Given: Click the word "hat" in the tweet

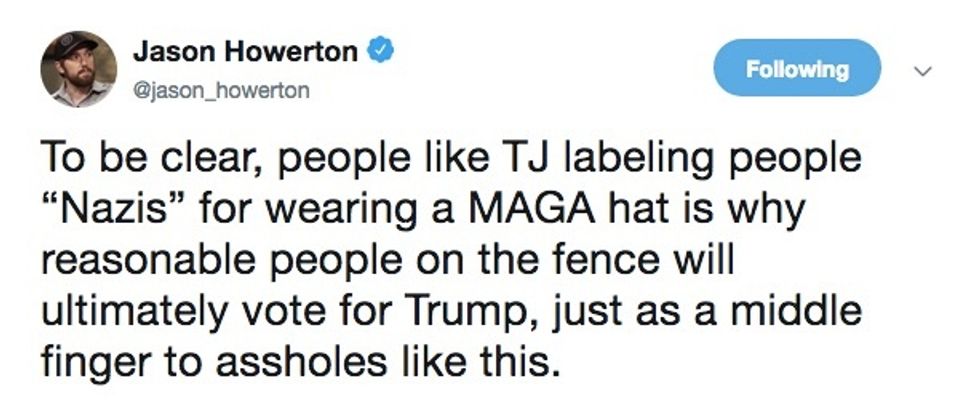Looking at the screenshot, I should click(674, 212).
